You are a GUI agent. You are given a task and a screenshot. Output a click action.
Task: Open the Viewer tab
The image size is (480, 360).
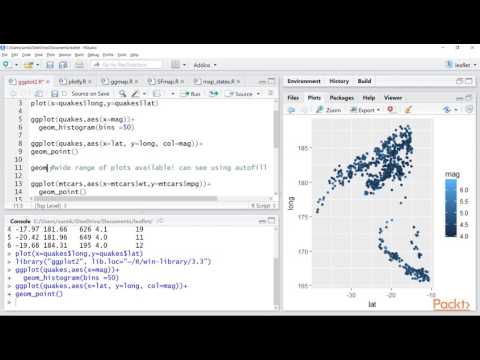pos(393,98)
